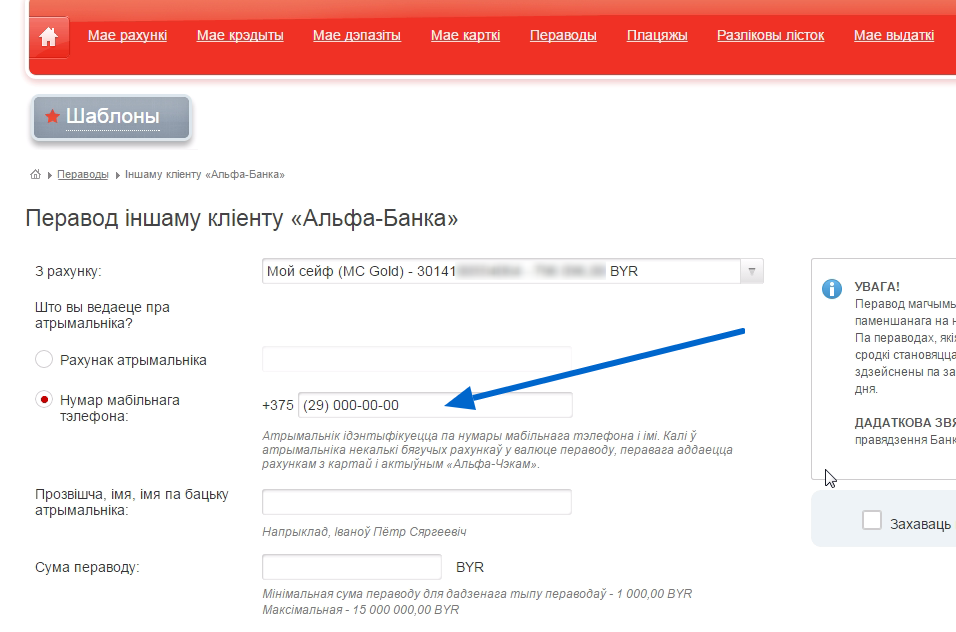Click the small home icon in breadcrumb

36,175
